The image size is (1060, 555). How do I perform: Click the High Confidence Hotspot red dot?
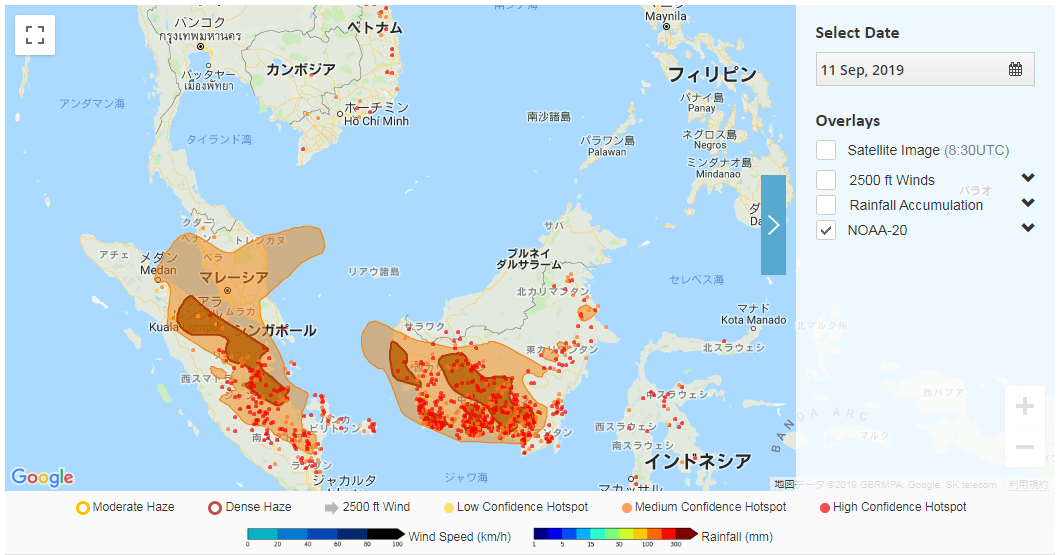click(825, 508)
